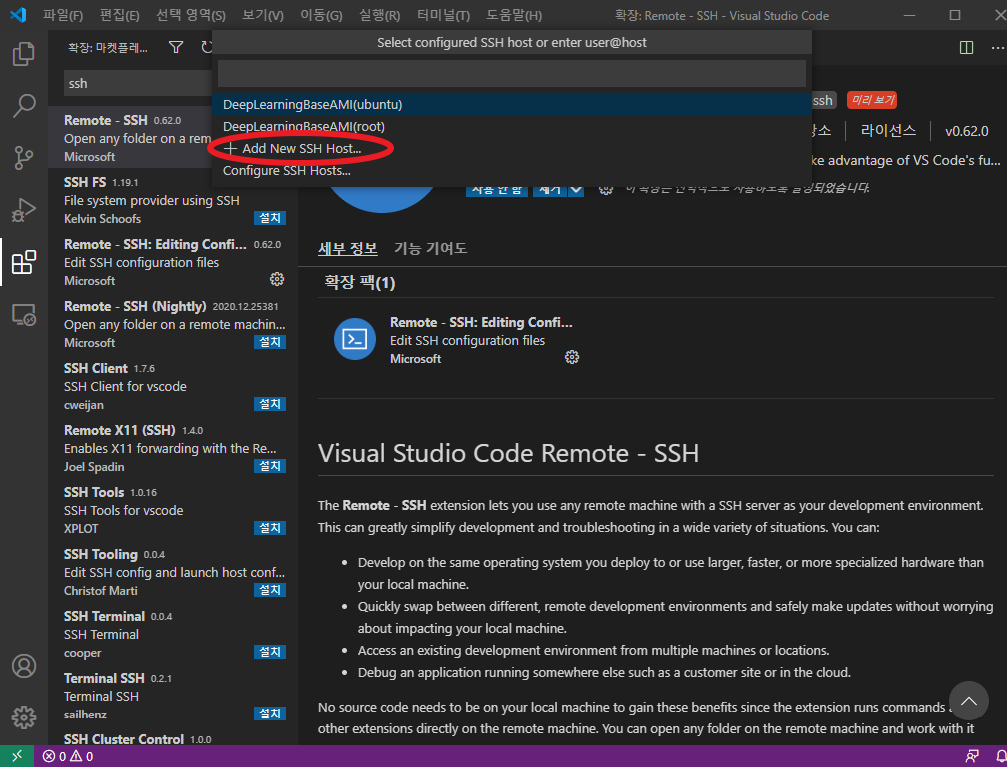Click the 미리 보기 preview badge
This screenshot has height=767, width=1007.
872,100
